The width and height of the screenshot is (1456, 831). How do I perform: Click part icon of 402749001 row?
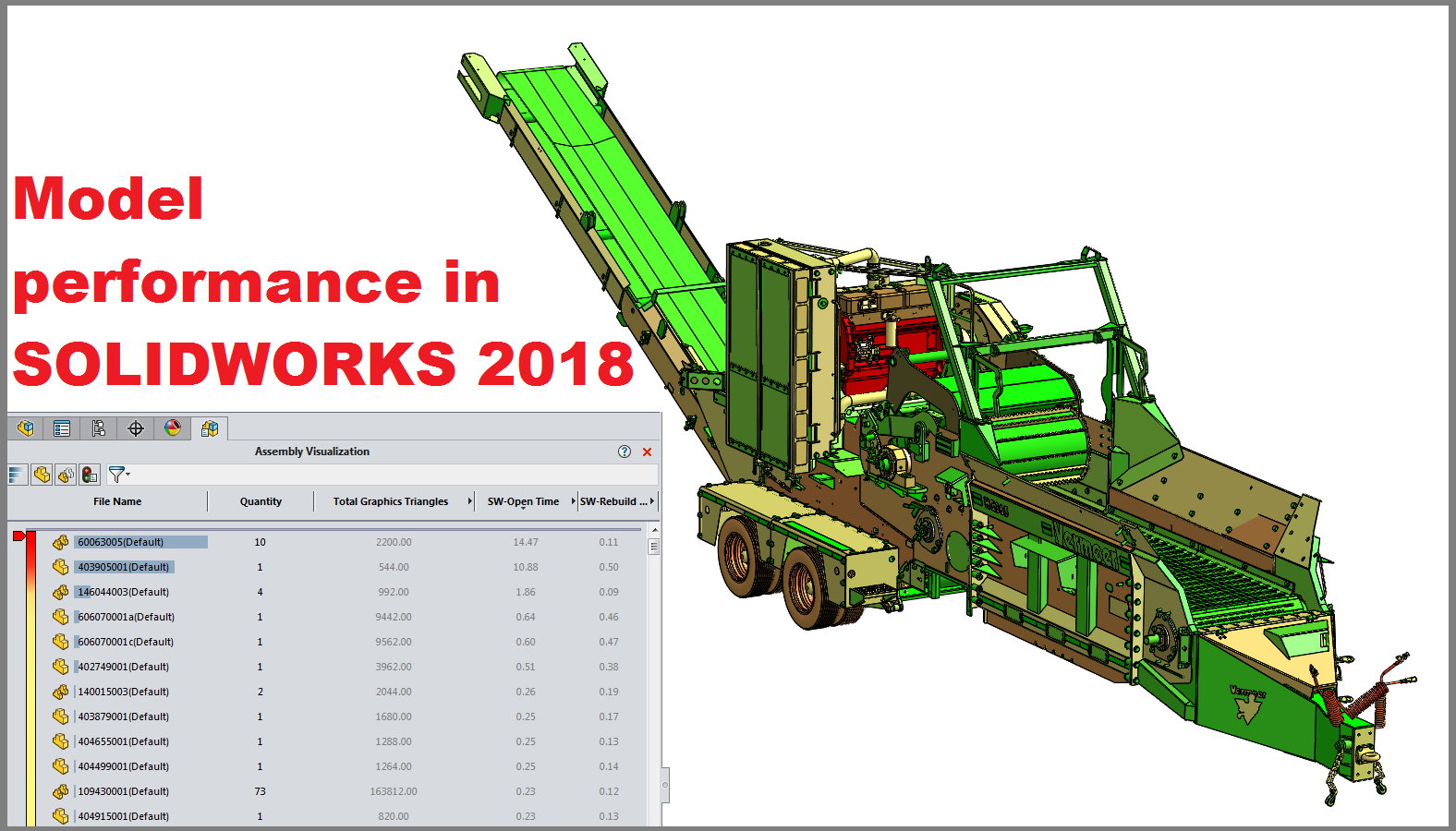tap(61, 667)
